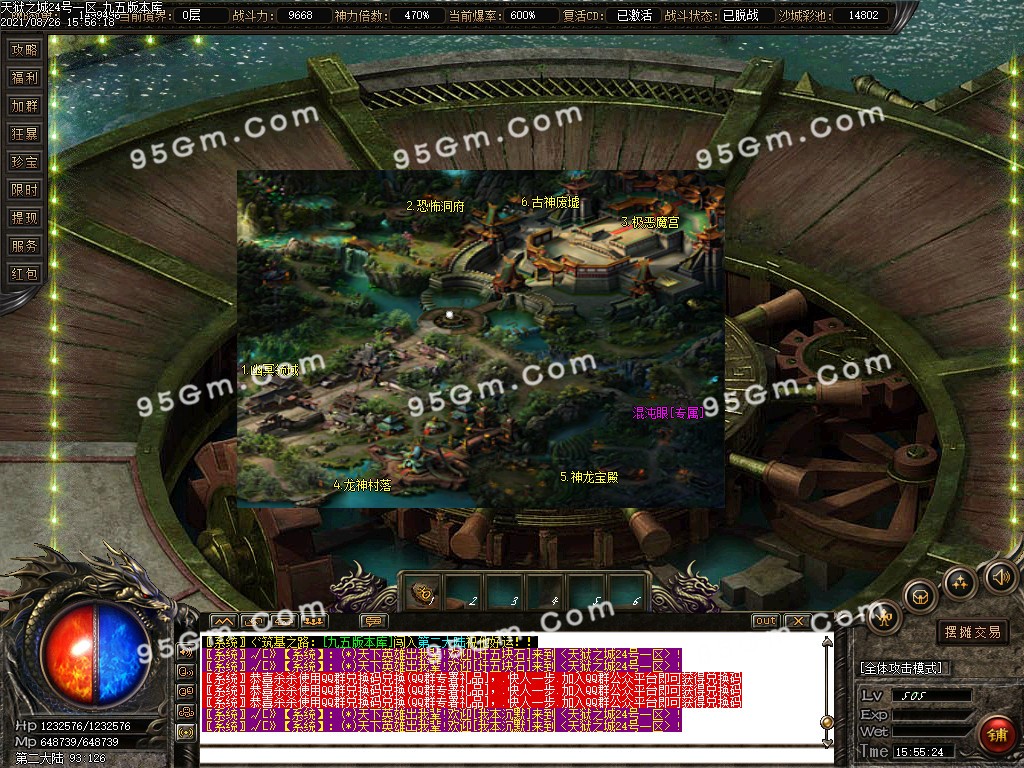The height and width of the screenshot is (768, 1024).
Task: Click the white player marker on the map
Action: (449, 315)
